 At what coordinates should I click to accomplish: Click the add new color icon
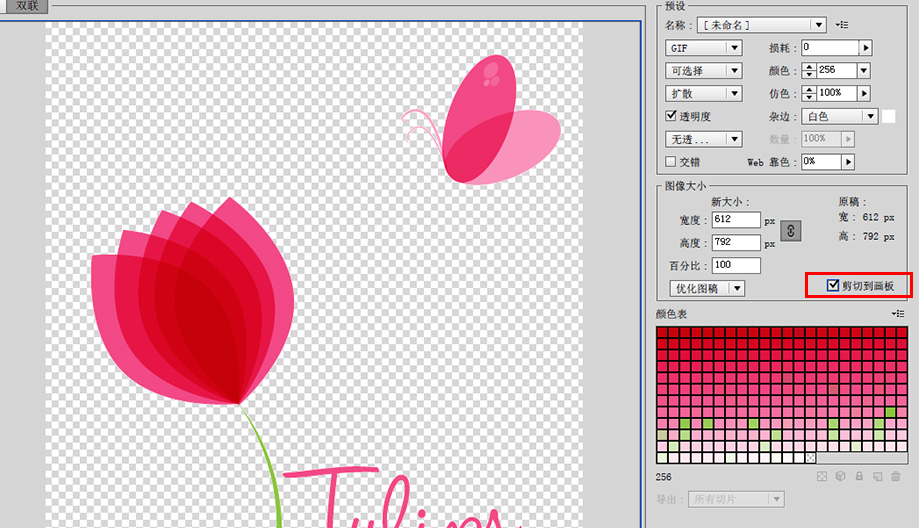click(x=876, y=477)
